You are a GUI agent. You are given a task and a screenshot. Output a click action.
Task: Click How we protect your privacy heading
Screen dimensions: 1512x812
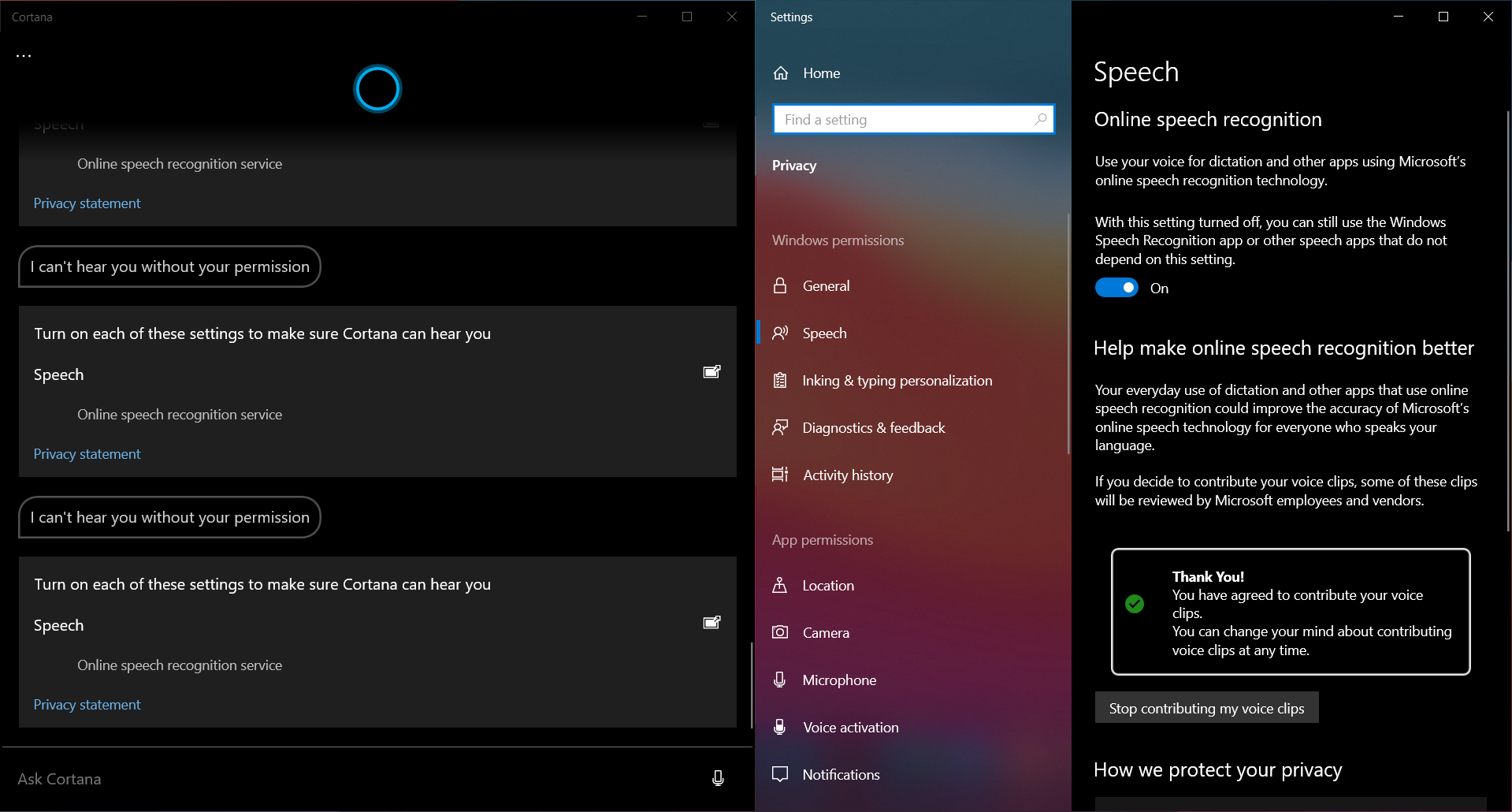click(x=1217, y=770)
